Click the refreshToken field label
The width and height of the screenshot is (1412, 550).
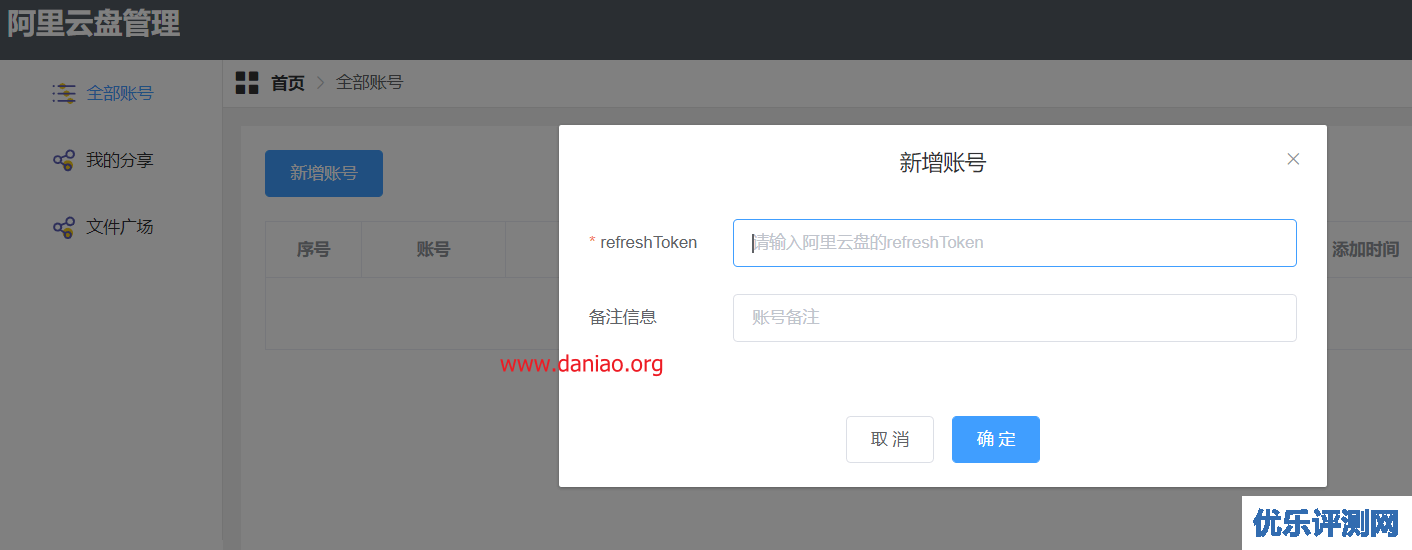coord(649,242)
